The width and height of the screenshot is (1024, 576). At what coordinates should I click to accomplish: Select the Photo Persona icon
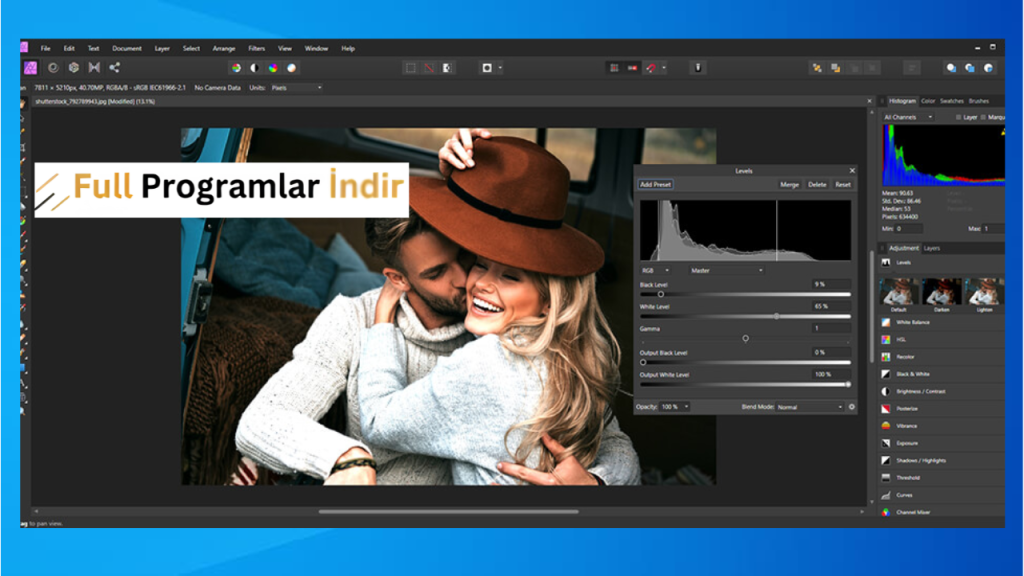[x=30, y=67]
